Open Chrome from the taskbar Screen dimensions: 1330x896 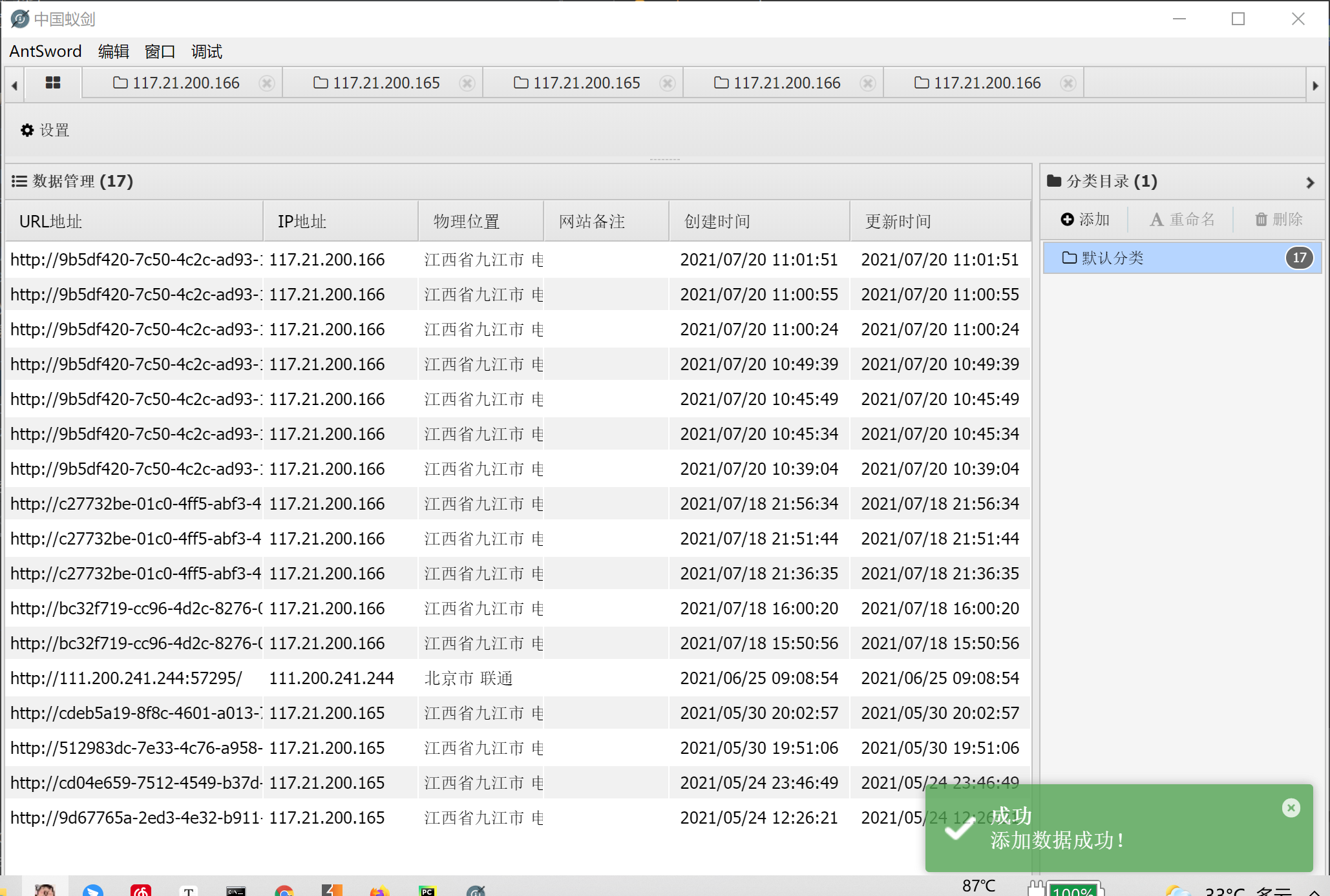284,890
